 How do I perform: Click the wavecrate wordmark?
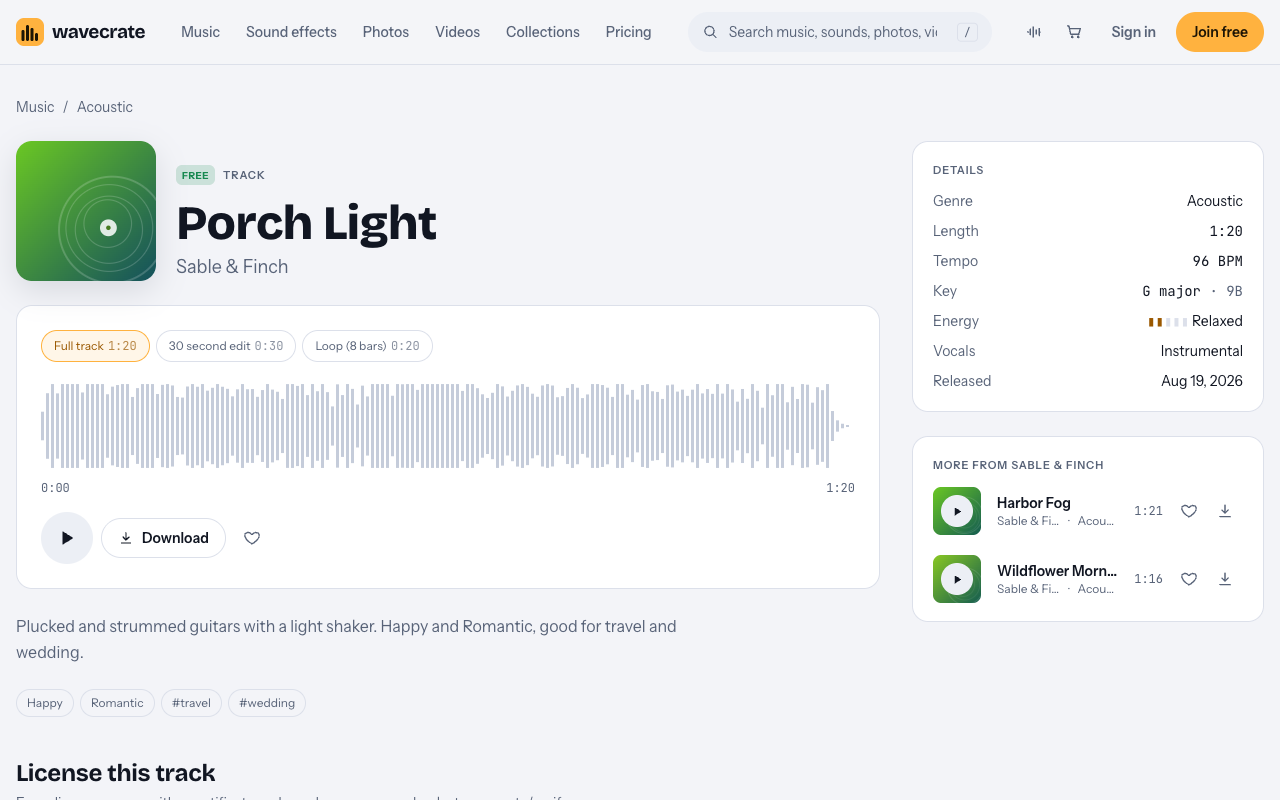point(98,32)
